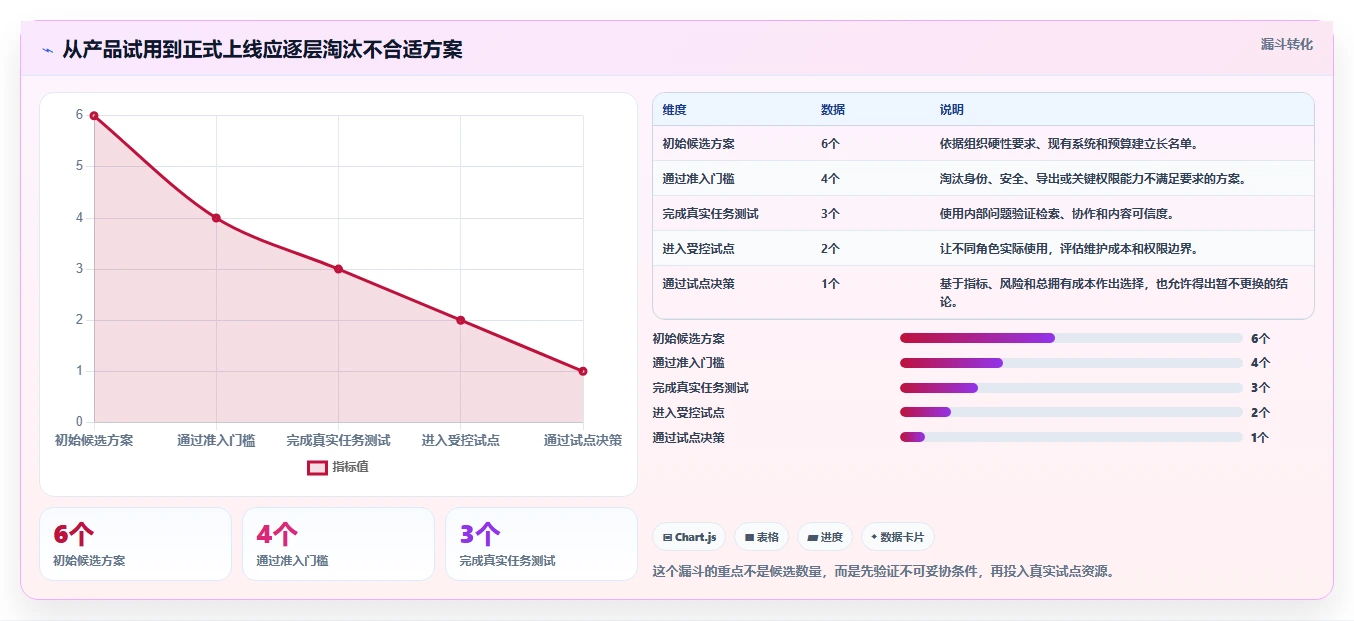Click table cell 通过准入门槛
The width and height of the screenshot is (1354, 621).
698,179
